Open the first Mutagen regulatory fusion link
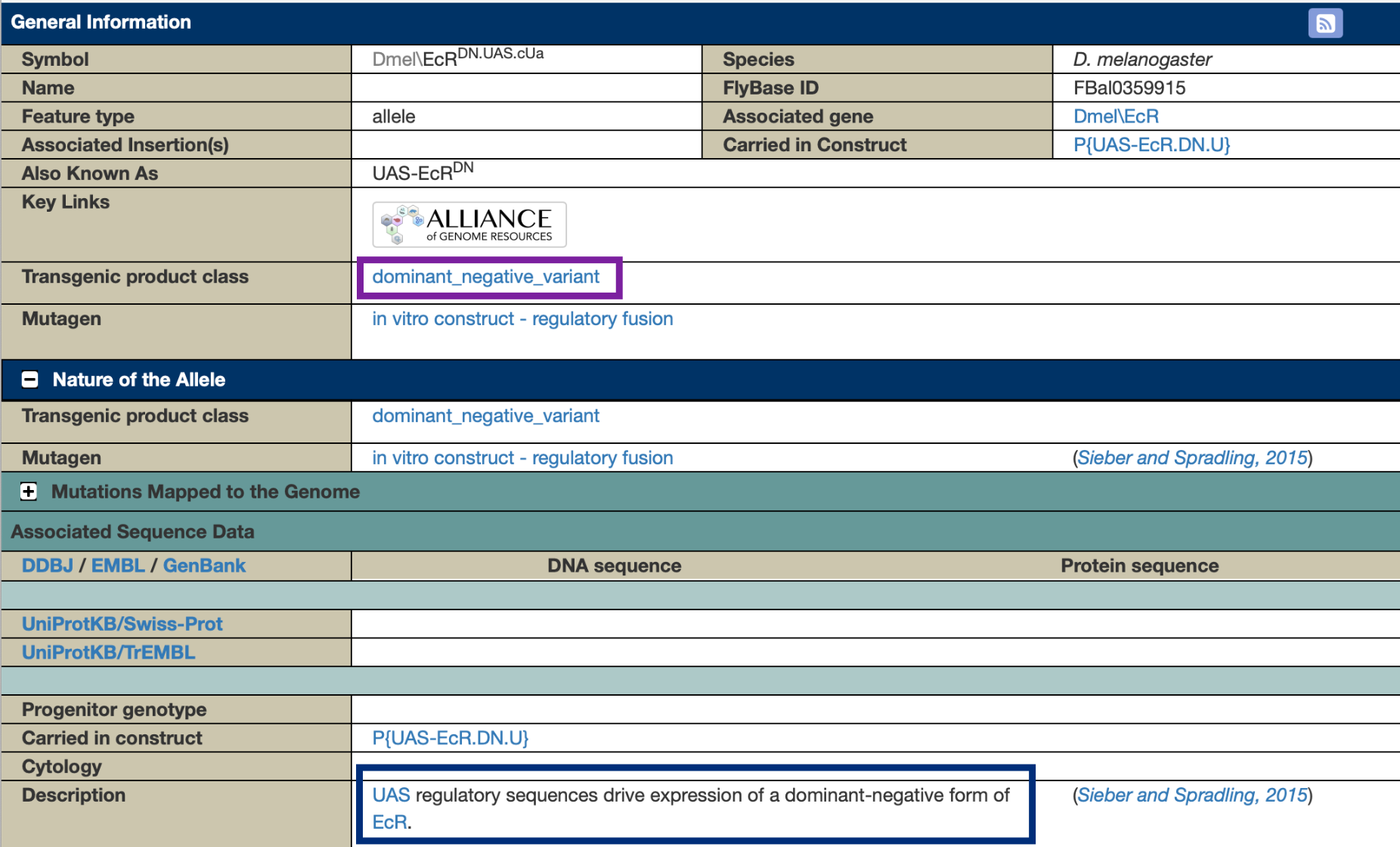 pos(522,319)
